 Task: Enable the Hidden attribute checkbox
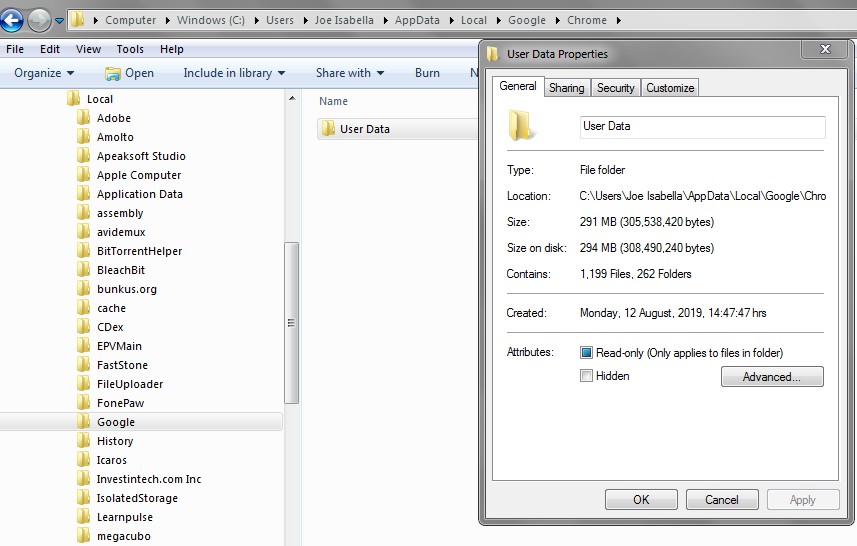[x=586, y=375]
